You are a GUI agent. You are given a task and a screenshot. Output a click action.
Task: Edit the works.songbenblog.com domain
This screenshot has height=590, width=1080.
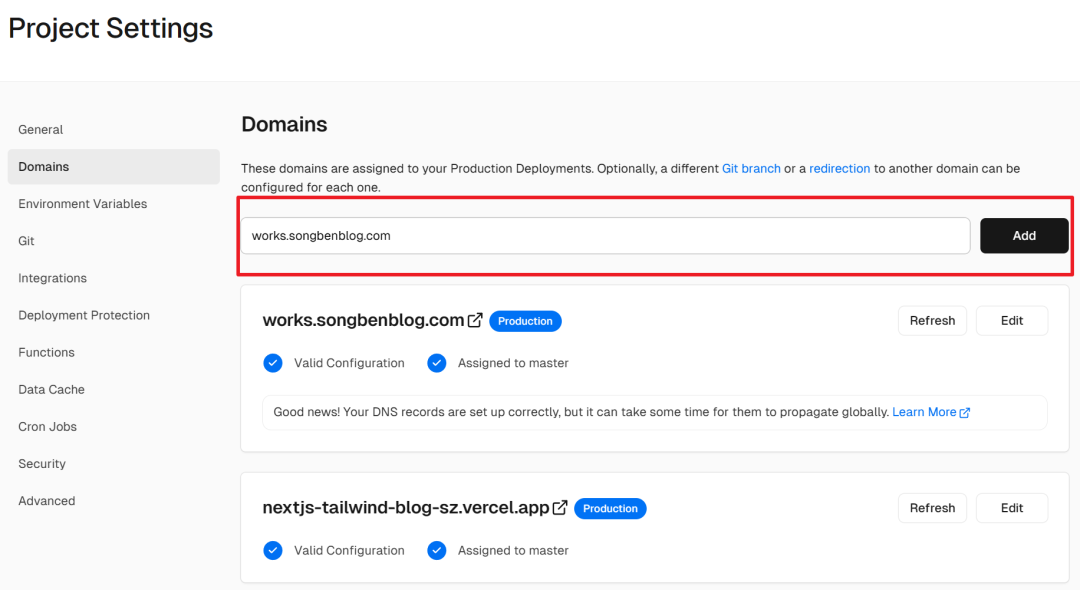tap(1012, 321)
